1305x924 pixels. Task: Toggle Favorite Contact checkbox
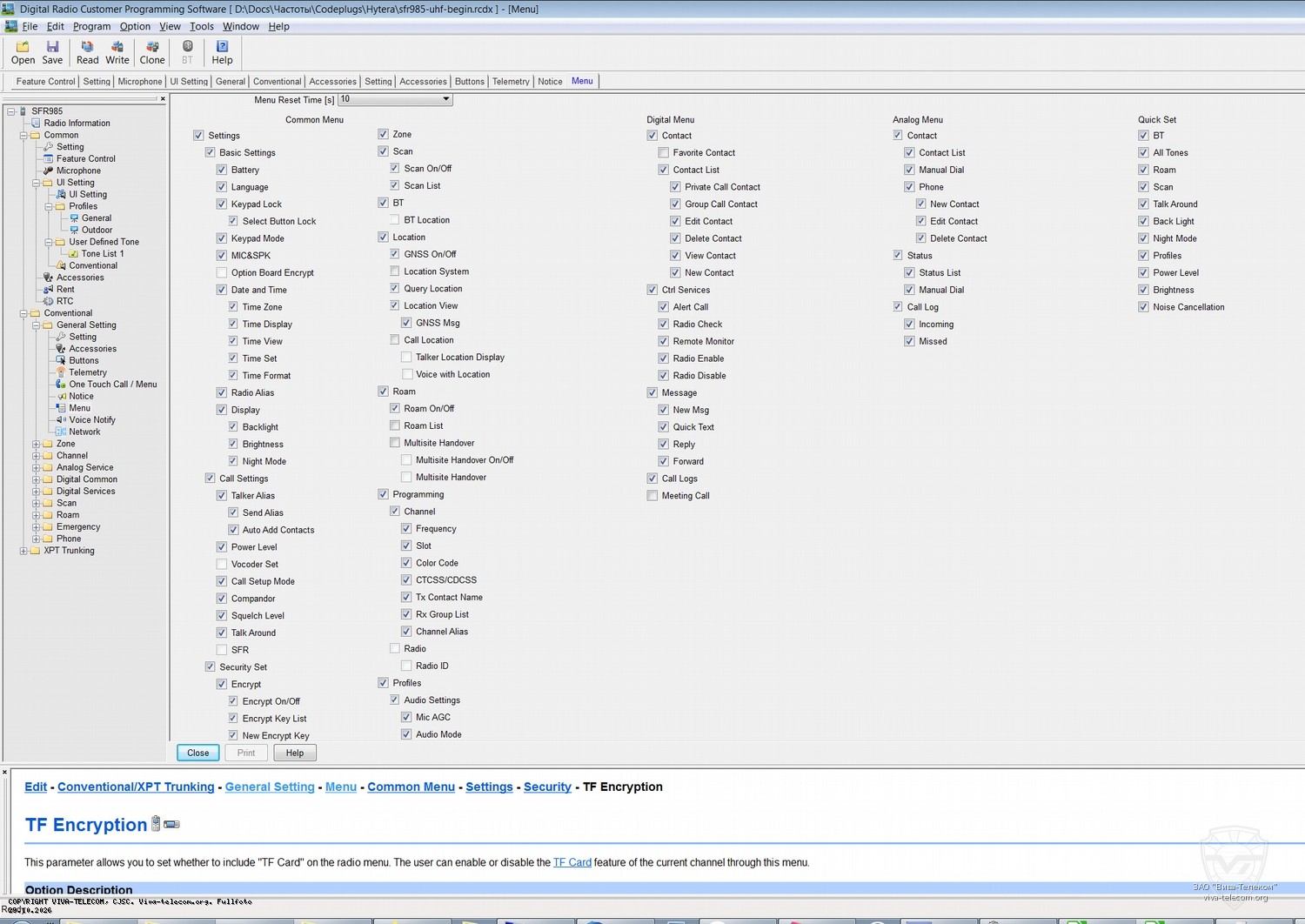664,153
